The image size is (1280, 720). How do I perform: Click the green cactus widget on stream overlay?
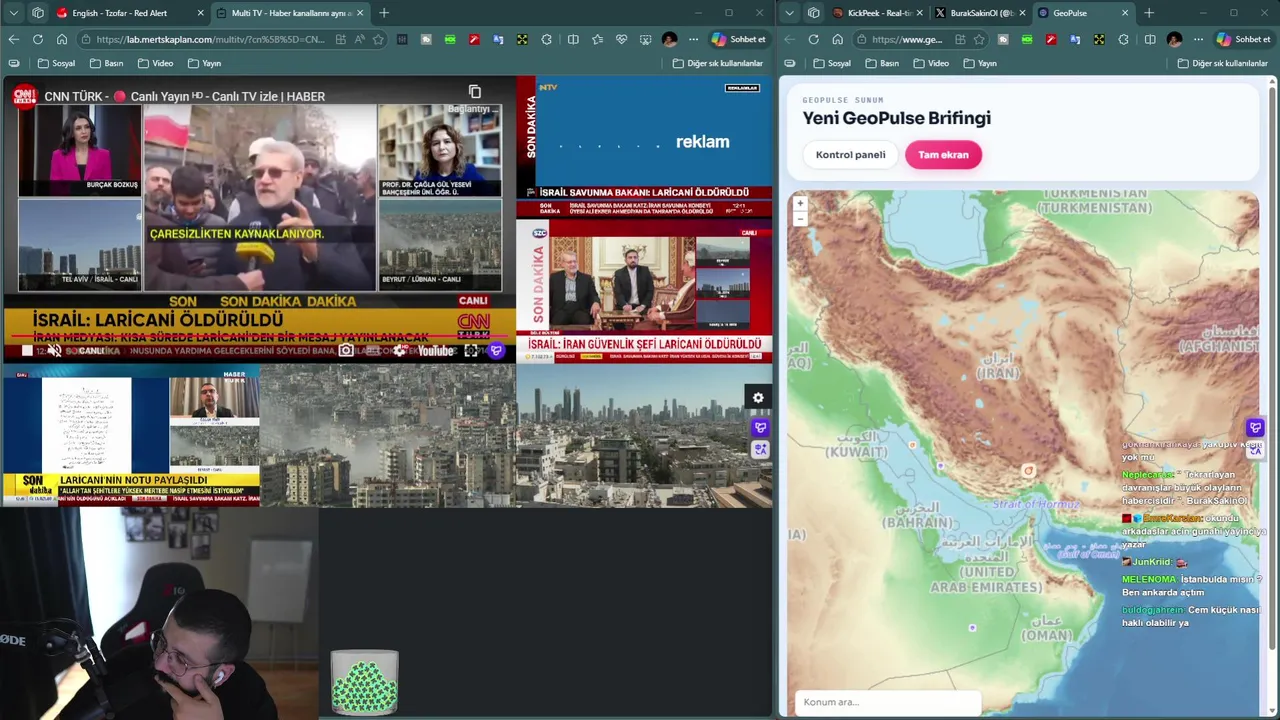[x=364, y=683]
